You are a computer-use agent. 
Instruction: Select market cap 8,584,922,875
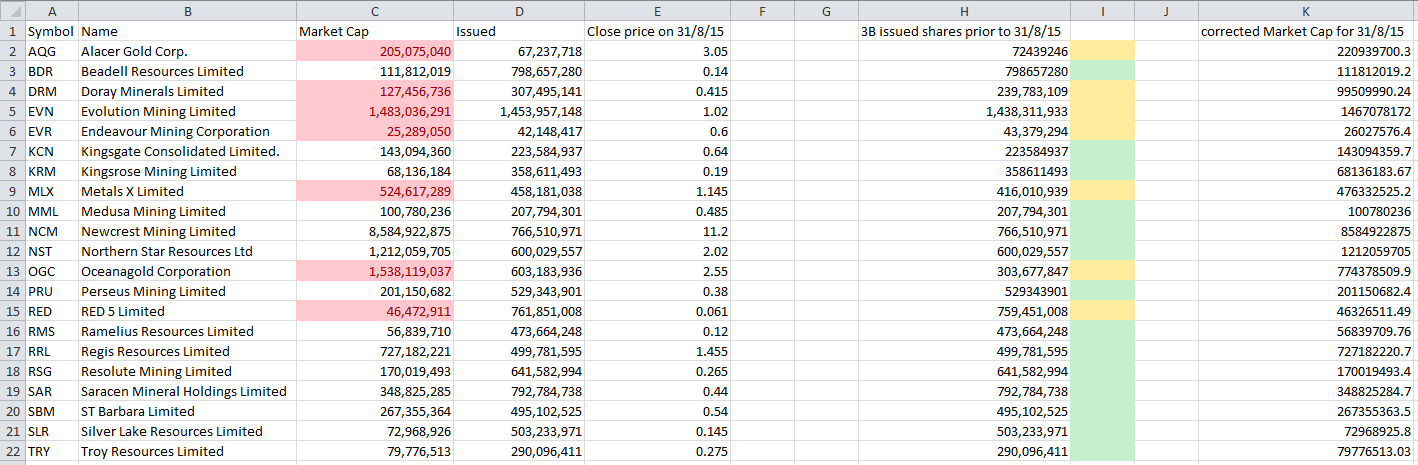375,231
